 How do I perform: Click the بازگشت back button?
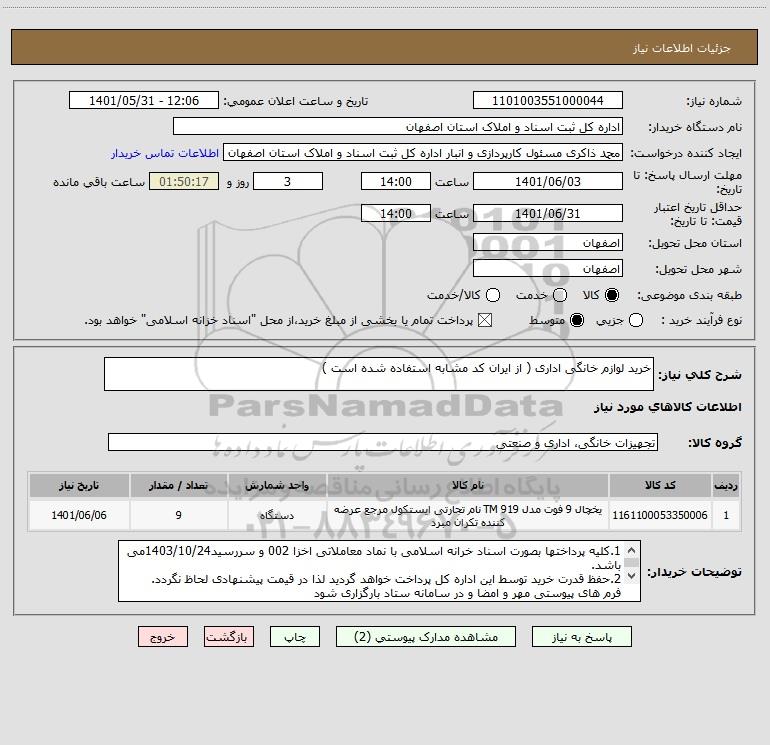229,637
